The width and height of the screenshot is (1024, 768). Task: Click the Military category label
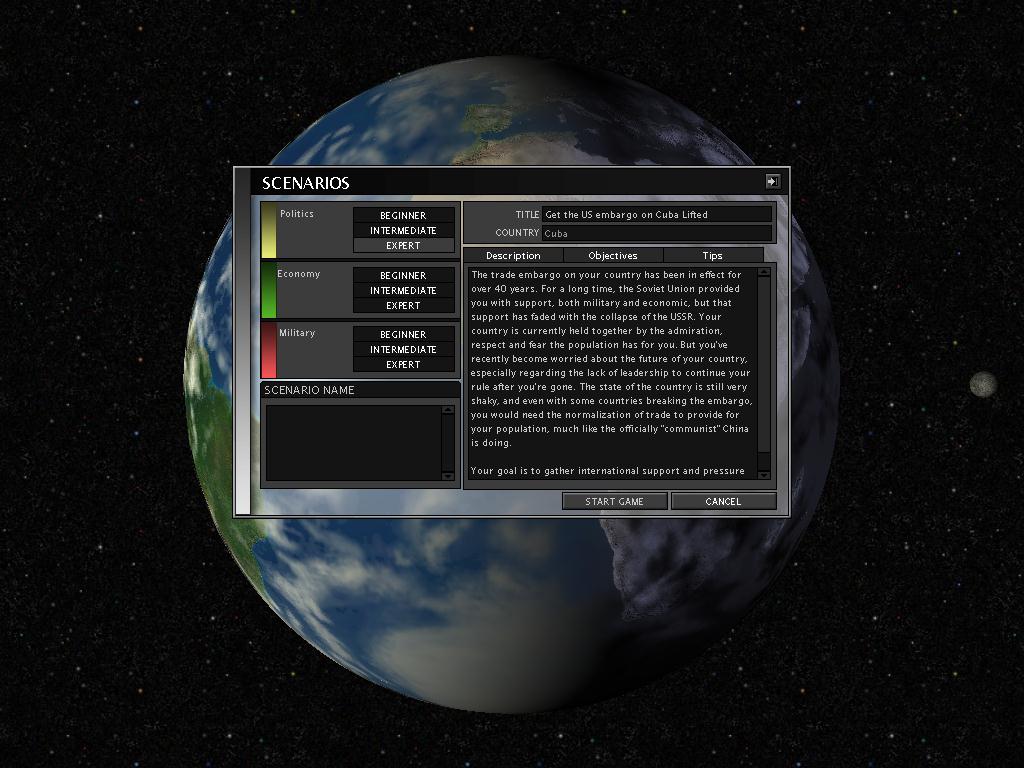[x=297, y=332]
